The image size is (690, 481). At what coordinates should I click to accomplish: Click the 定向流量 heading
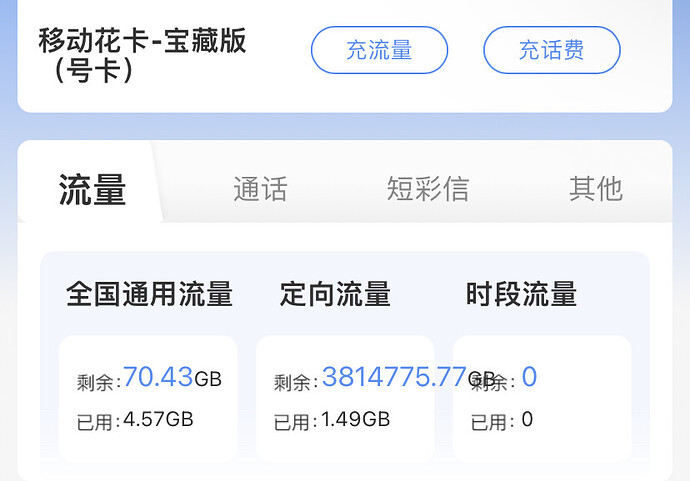[335, 294]
